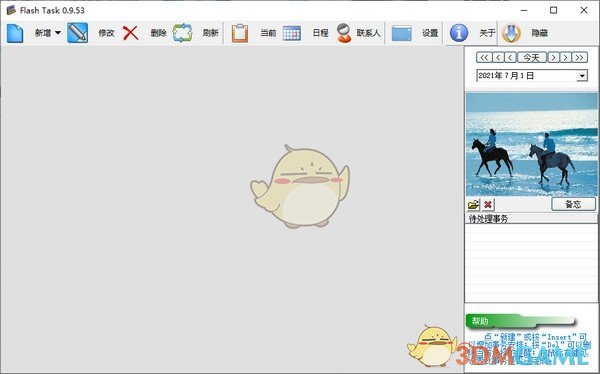Jump back with the << button

click(484, 58)
